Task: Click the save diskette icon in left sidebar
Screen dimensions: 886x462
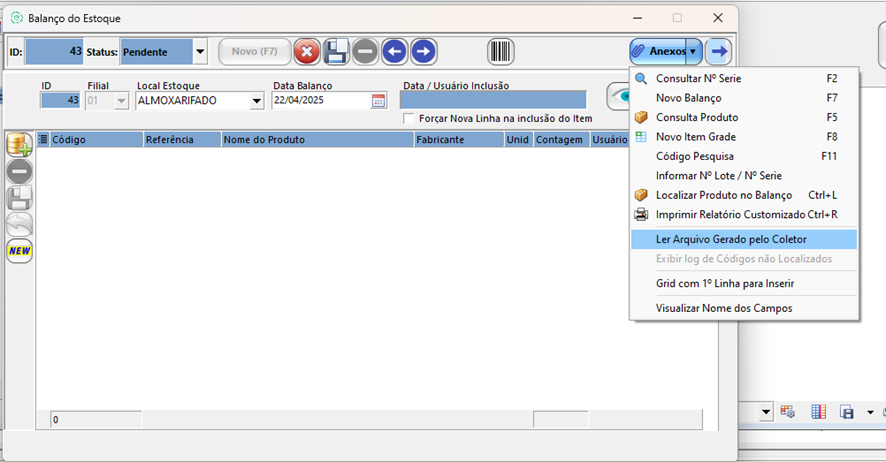Action: [19, 198]
